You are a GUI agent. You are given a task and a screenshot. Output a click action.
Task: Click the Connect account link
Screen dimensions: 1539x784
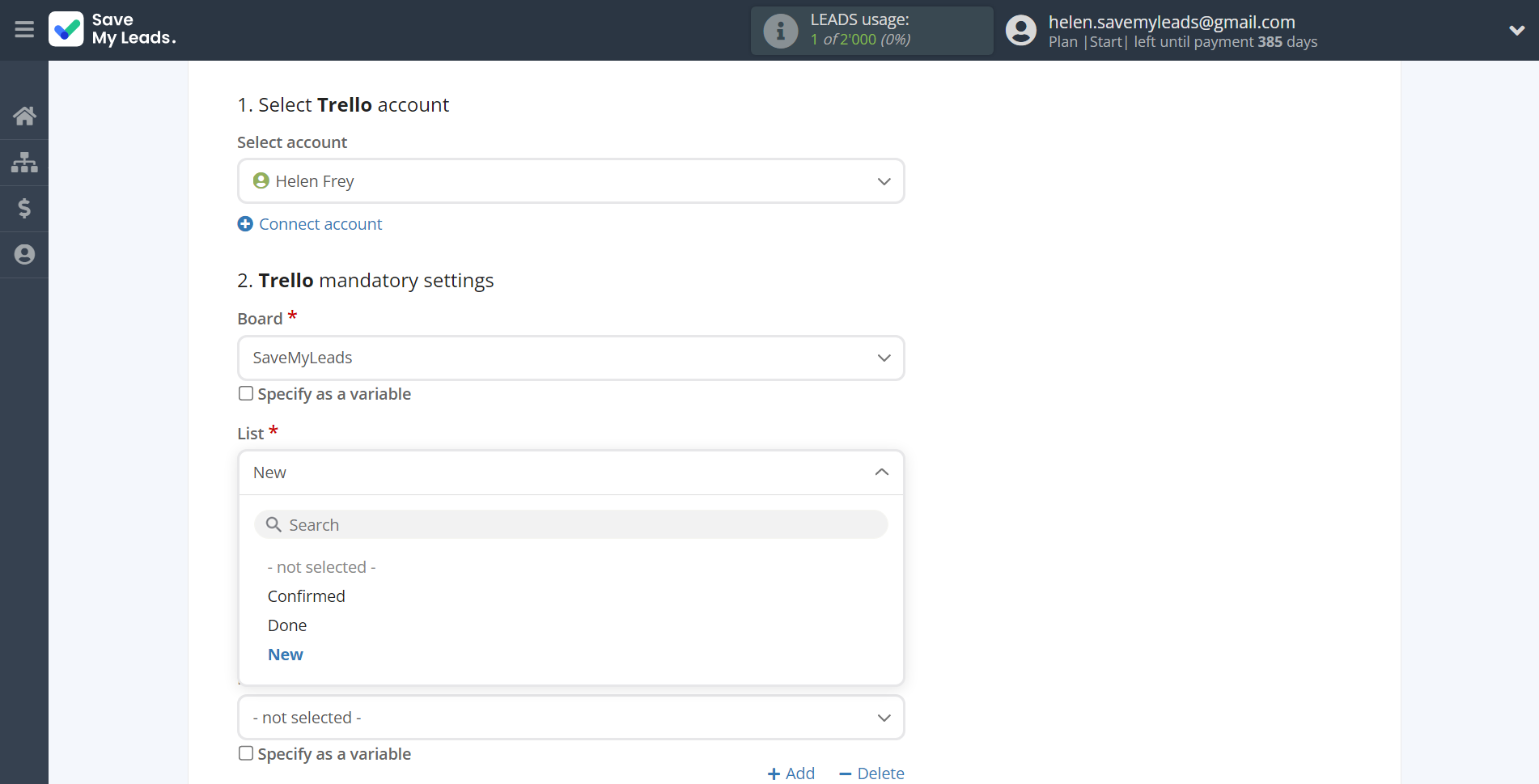[320, 224]
